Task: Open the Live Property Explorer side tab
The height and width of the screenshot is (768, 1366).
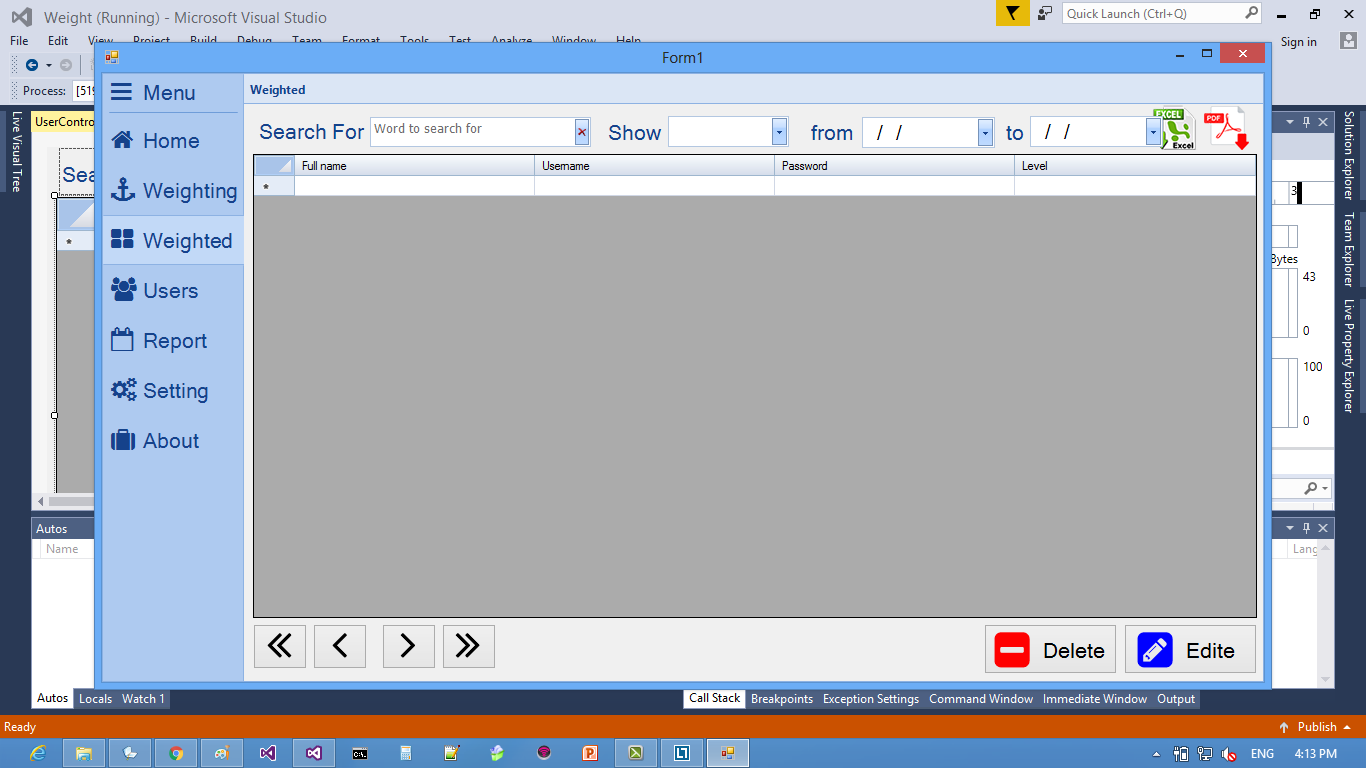Action: pos(1348,356)
